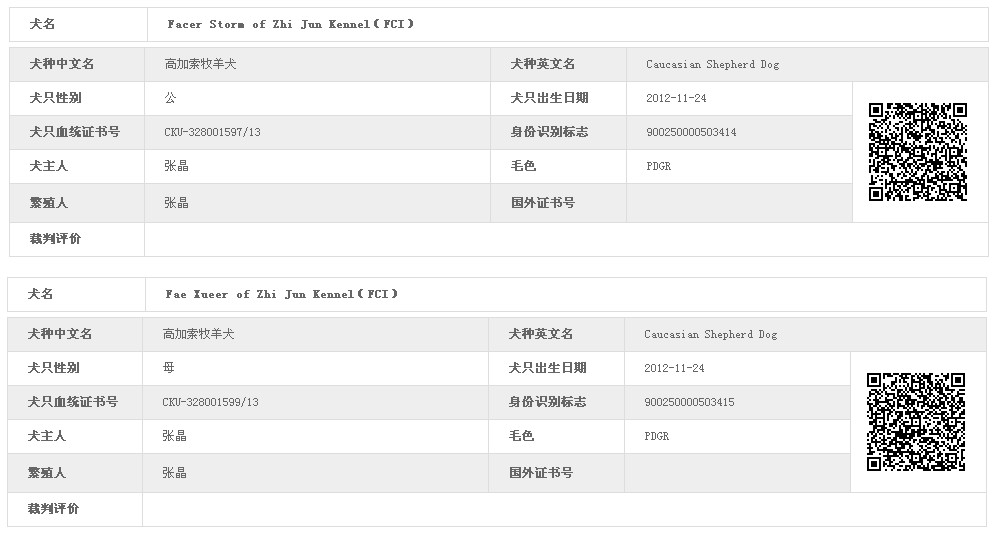The width and height of the screenshot is (1000, 534).
Task: Click first record's Caucasian Shepherd Dog breed name
Action: tap(712, 64)
